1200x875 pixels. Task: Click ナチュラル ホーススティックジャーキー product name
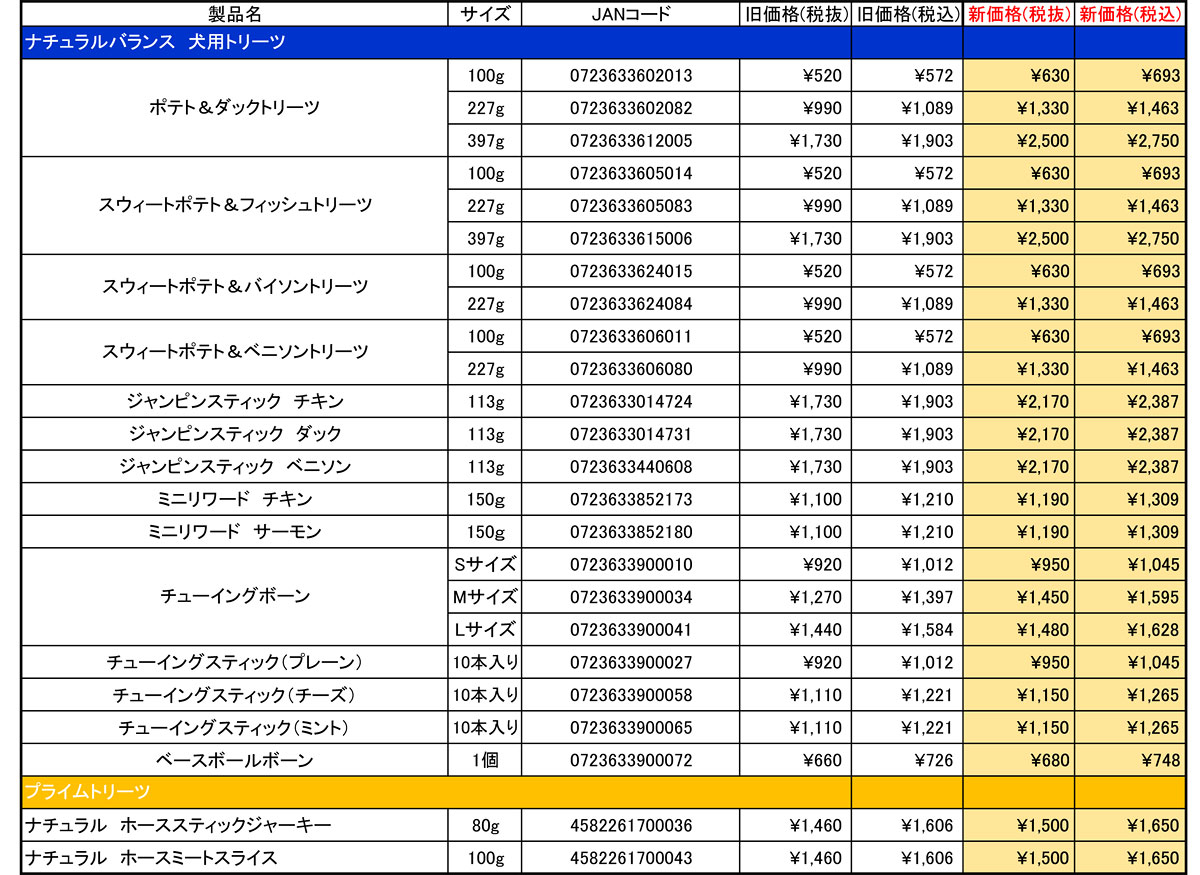(177, 825)
